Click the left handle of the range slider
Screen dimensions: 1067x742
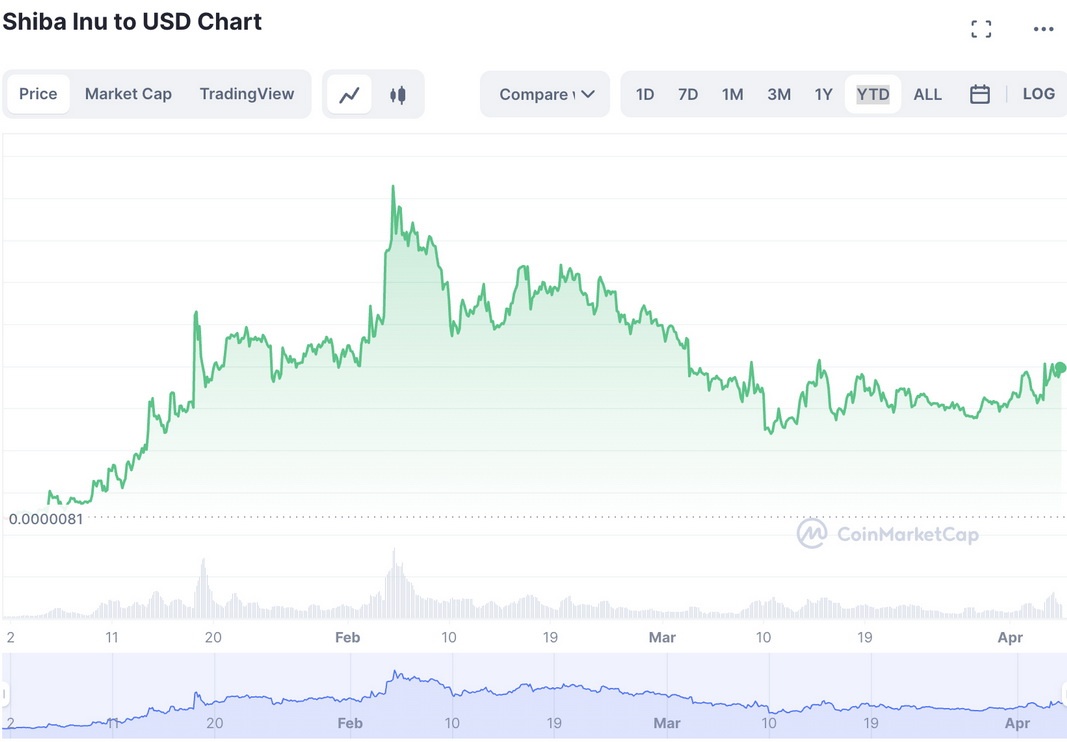[x=5, y=694]
